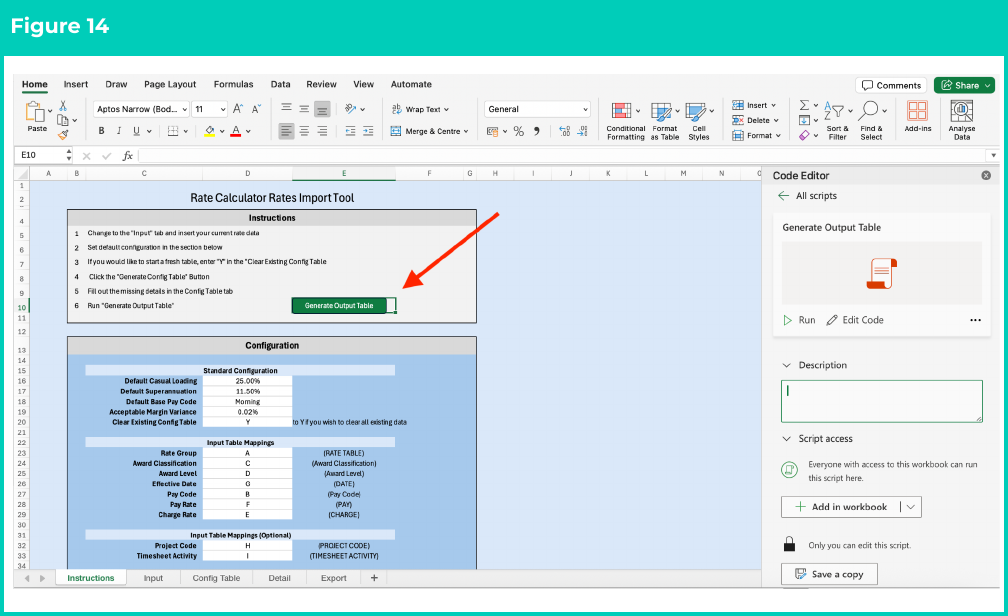Open Sort & Filter
This screenshot has width=1008, height=616.
(838, 121)
